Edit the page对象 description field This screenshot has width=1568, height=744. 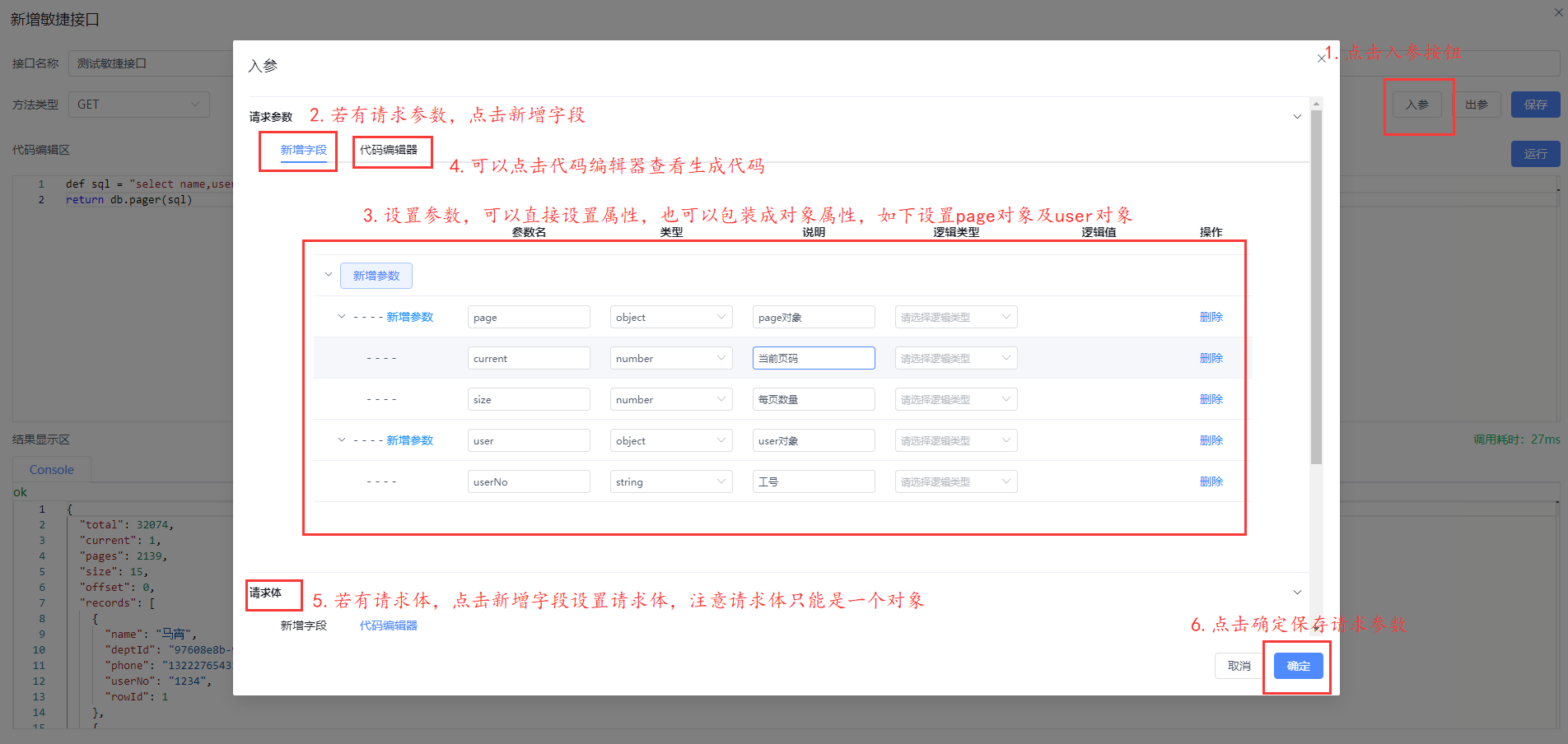(x=814, y=317)
